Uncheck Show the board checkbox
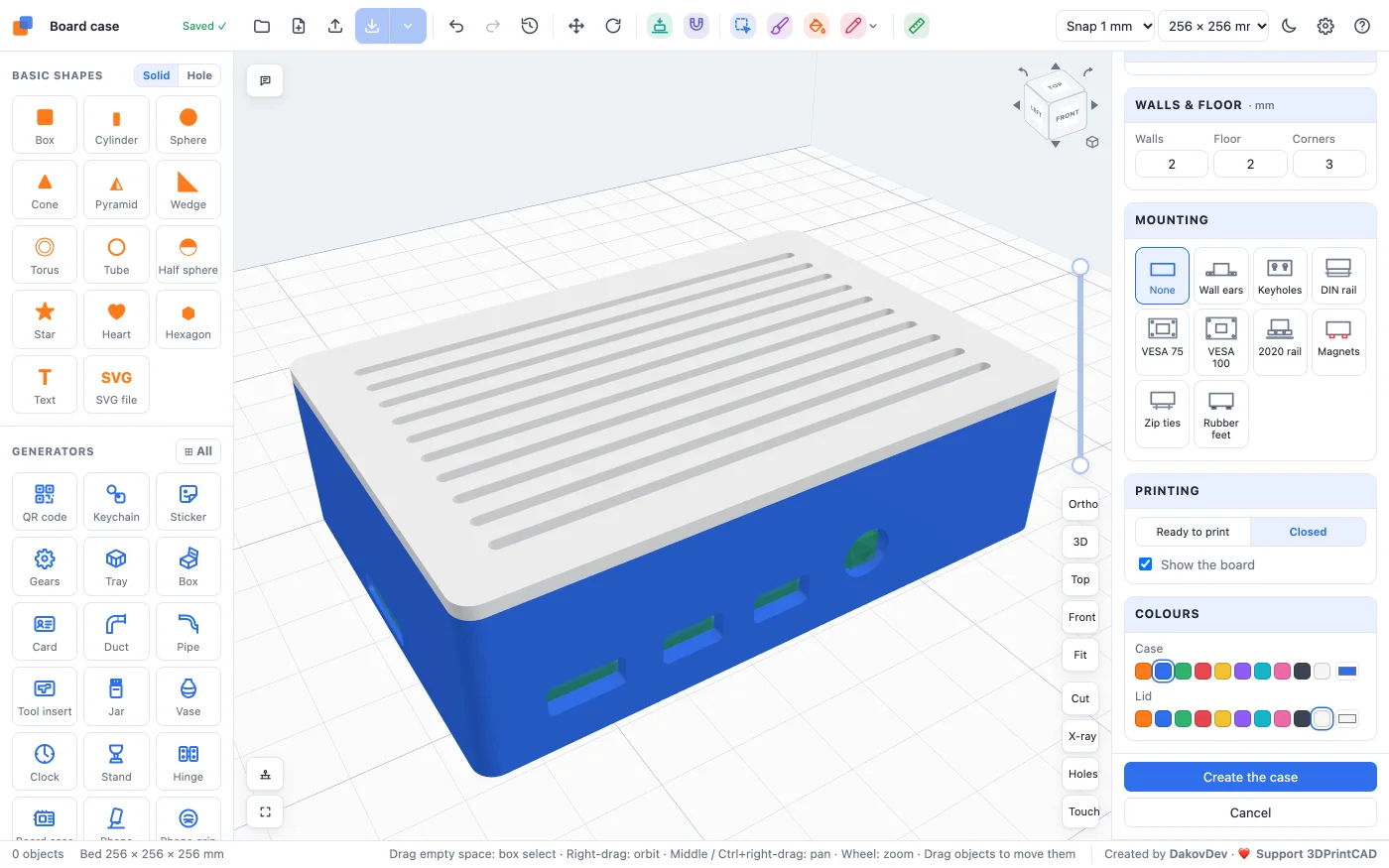 (x=1146, y=564)
